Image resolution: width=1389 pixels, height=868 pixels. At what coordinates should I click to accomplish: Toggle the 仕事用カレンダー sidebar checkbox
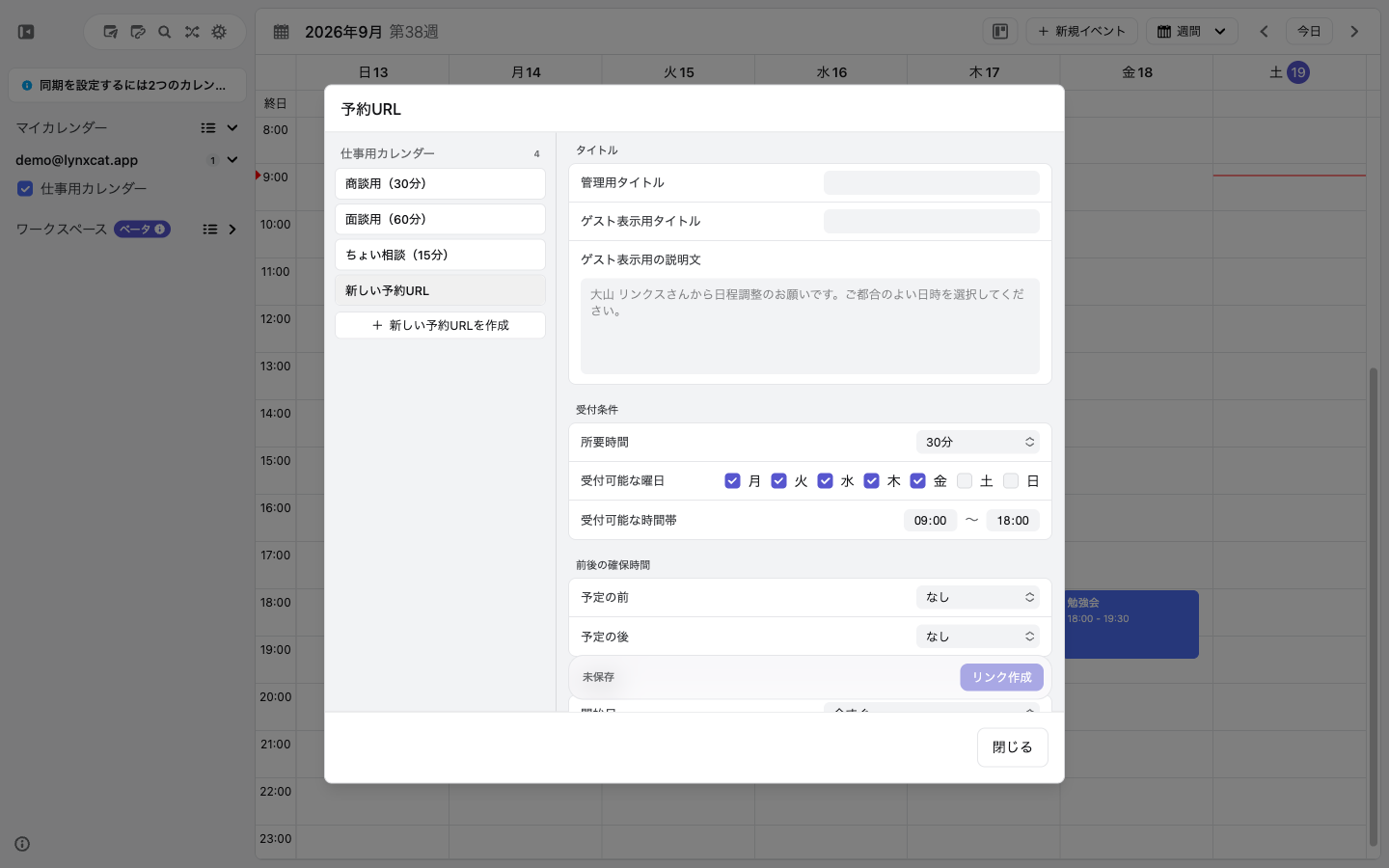point(25,189)
